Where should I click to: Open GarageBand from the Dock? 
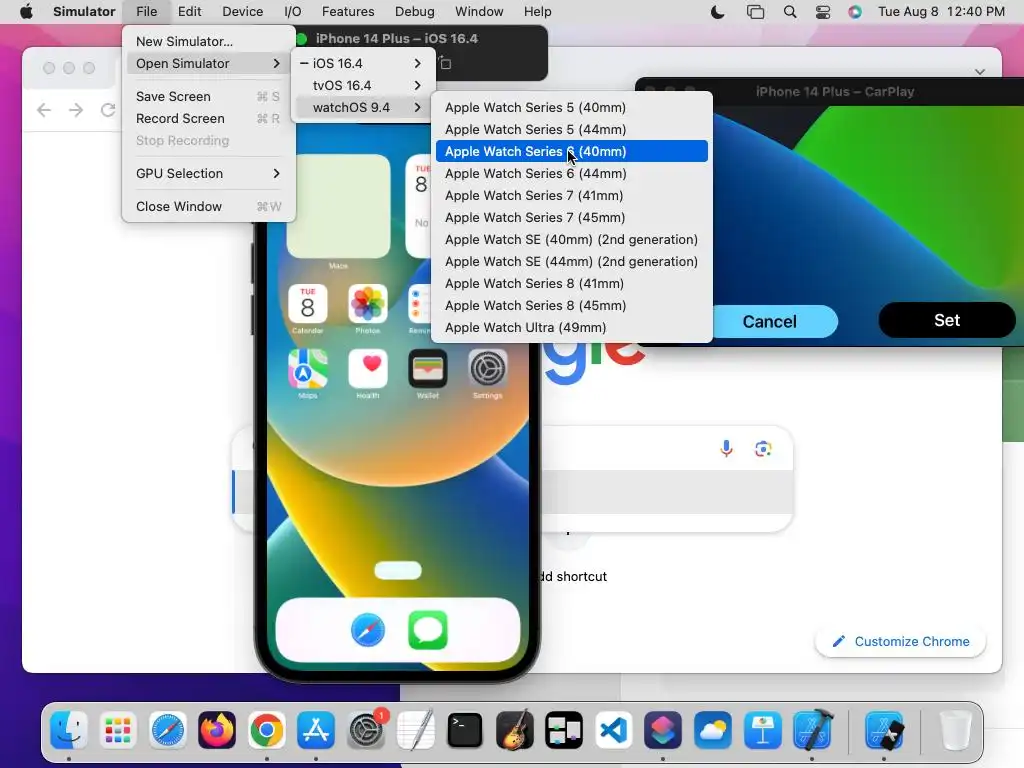click(x=515, y=729)
